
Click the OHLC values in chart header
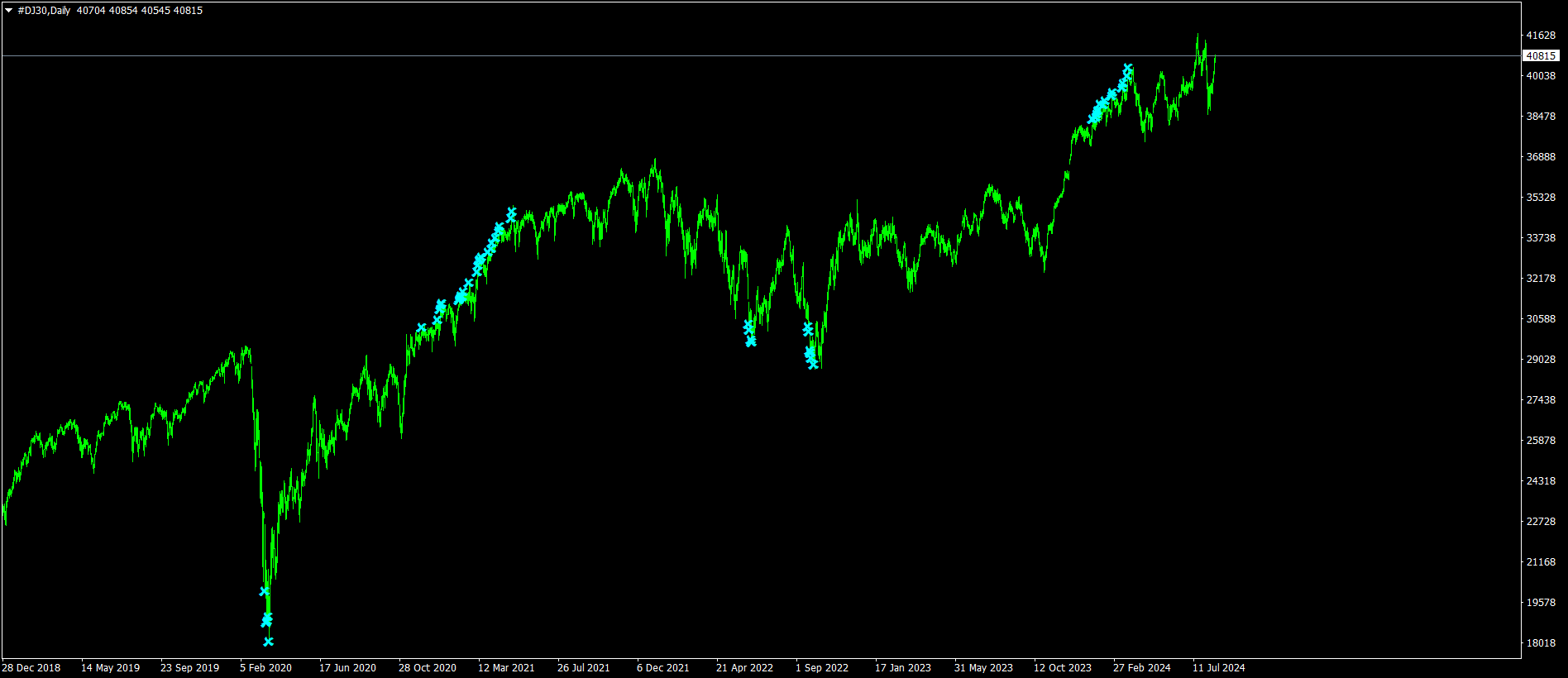pos(140,11)
